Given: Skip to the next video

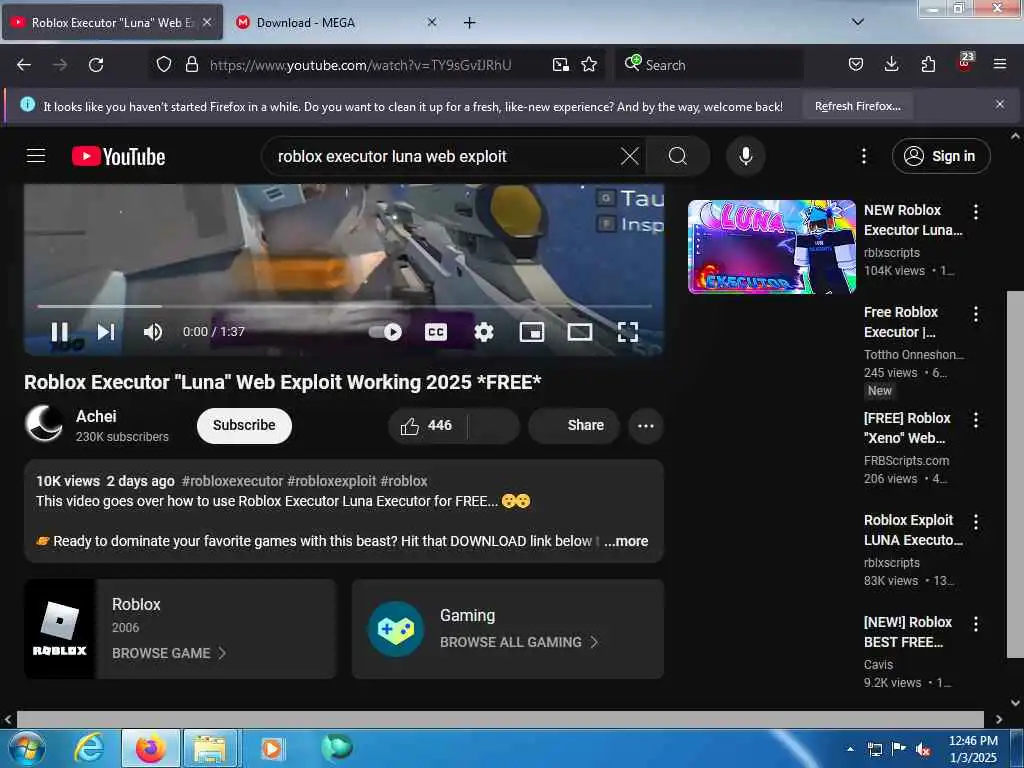Looking at the screenshot, I should pyautogui.click(x=106, y=332).
